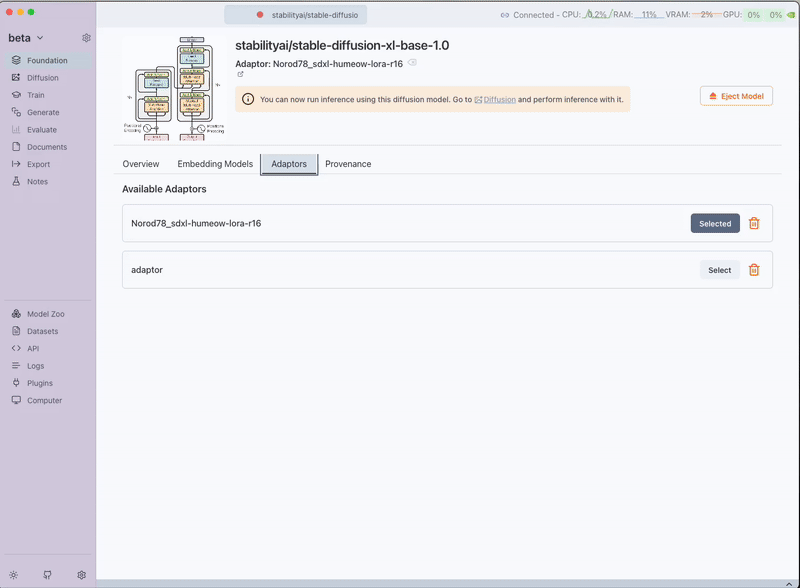This screenshot has height=588, width=800.
Task: Open external link icon under adaptor name
Action: click(240, 74)
